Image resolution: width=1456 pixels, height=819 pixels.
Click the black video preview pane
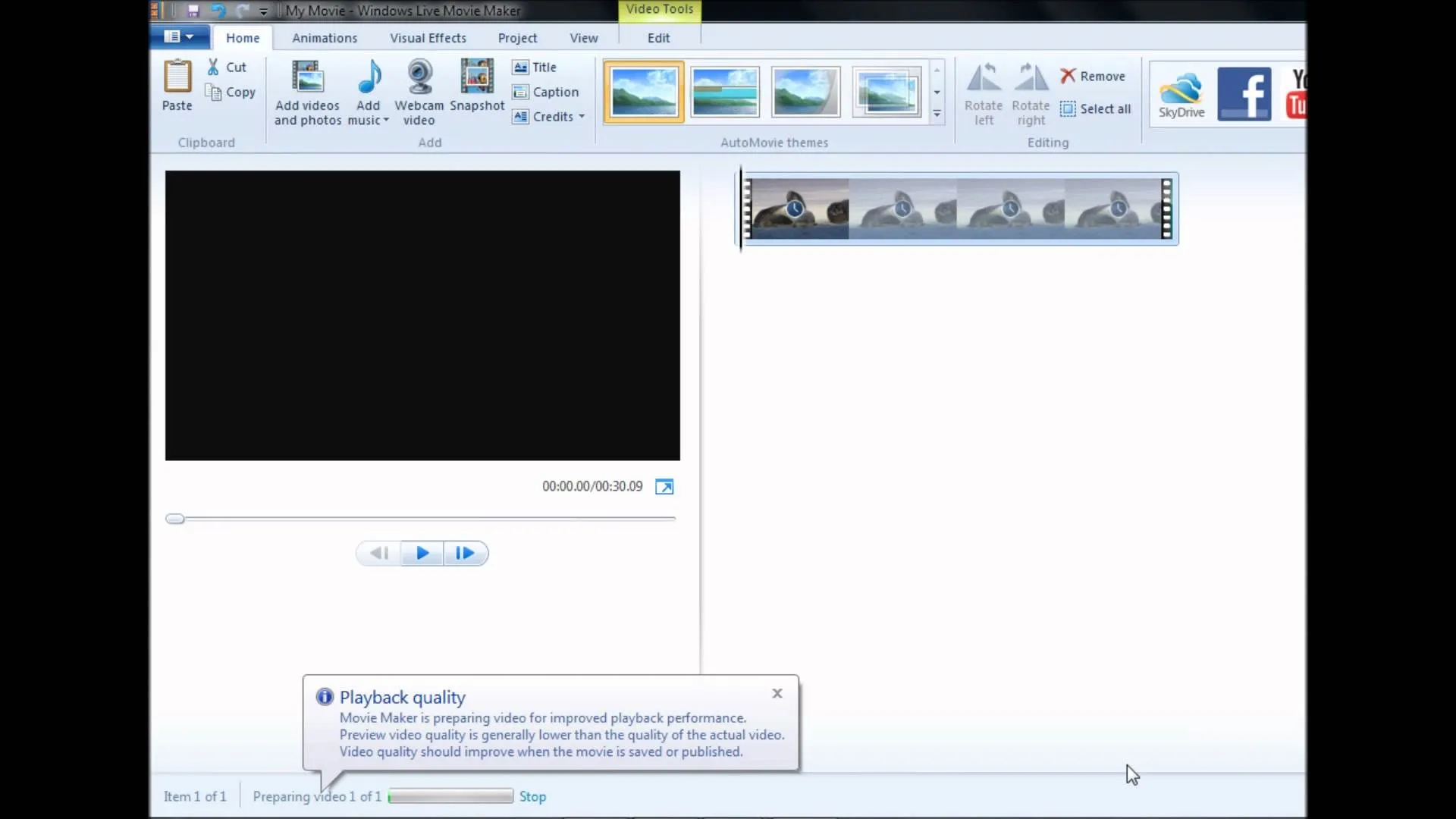coord(422,315)
